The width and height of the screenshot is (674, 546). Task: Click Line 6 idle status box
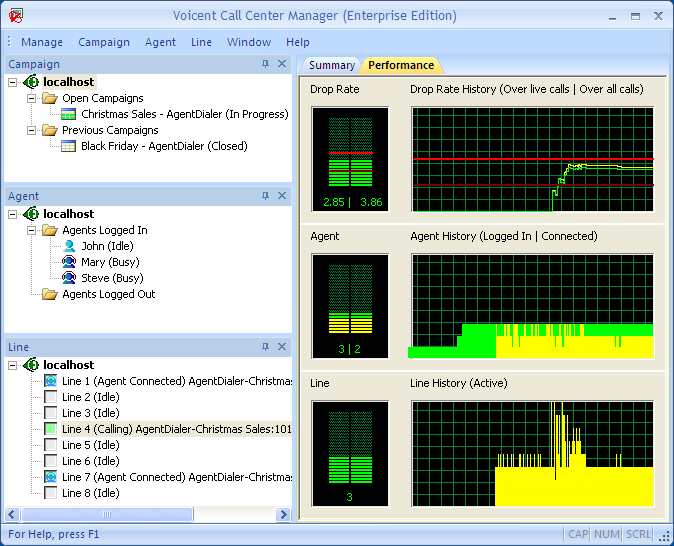51,461
